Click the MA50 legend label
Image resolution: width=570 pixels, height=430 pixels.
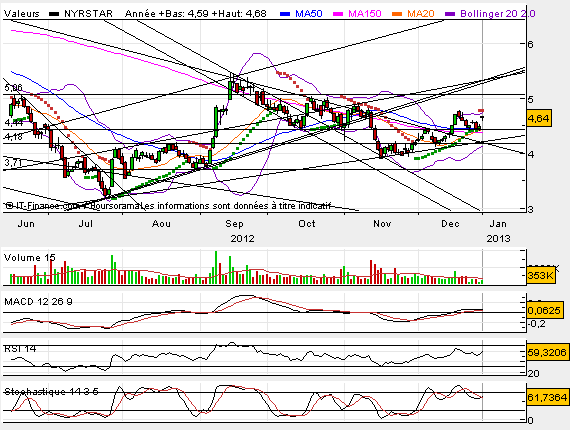pos(309,14)
